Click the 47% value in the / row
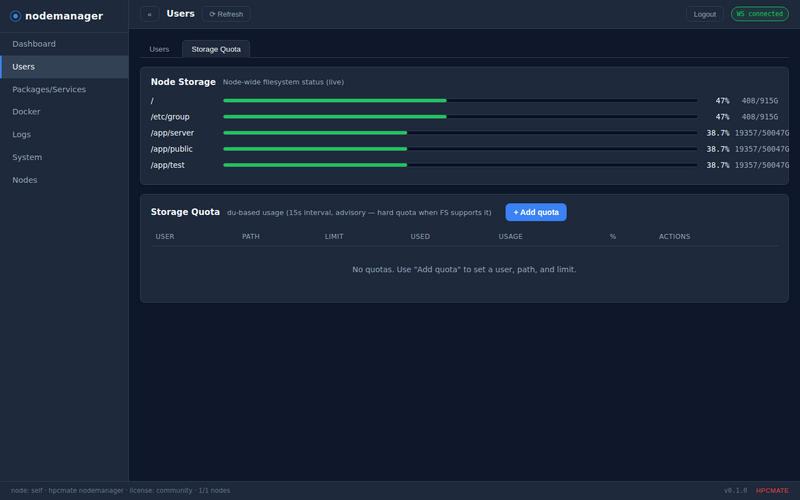 point(722,101)
